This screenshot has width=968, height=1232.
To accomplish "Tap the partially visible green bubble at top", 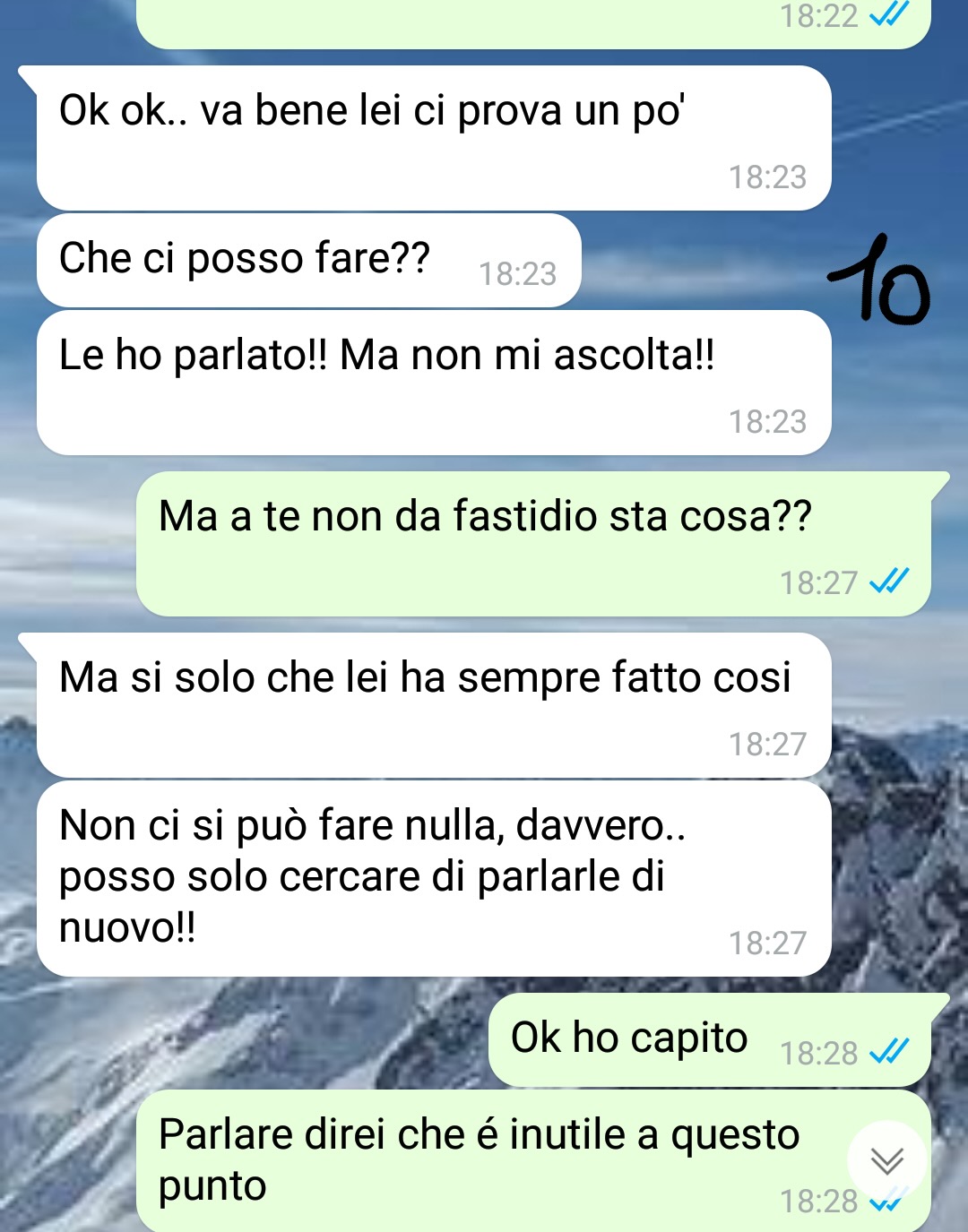I will [533, 24].
